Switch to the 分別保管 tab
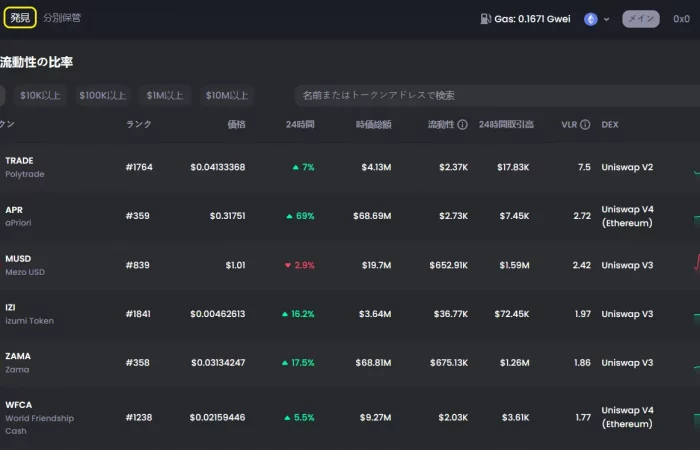 point(62,18)
